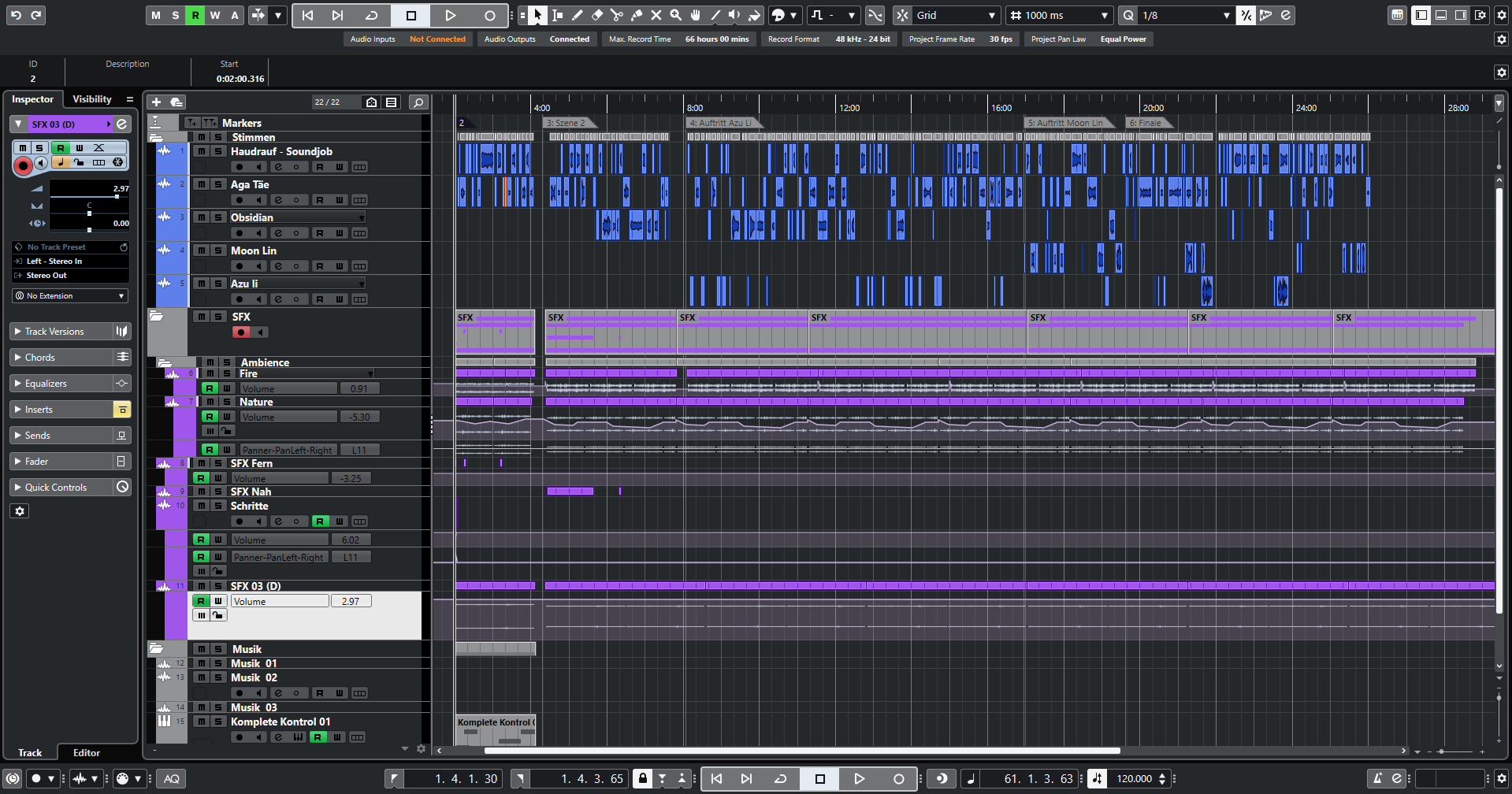The image size is (1512, 794).
Task: Click the Edit Channel Settings 'e' in Inspector
Action: [x=122, y=124]
